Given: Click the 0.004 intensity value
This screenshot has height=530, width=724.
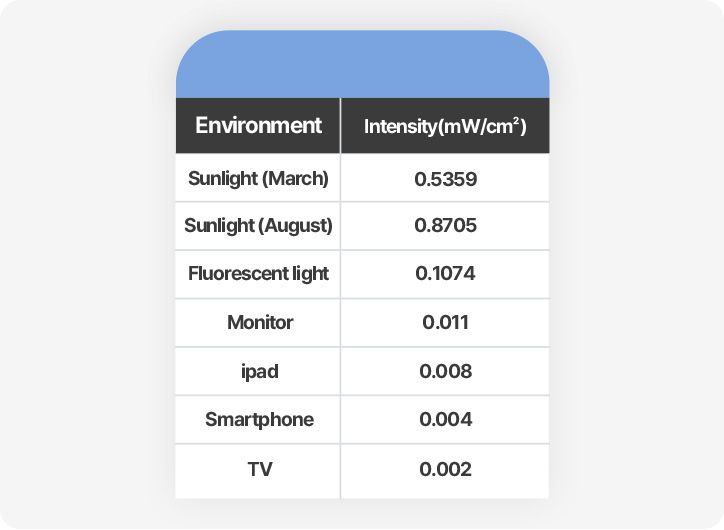Looking at the screenshot, I should (446, 419).
